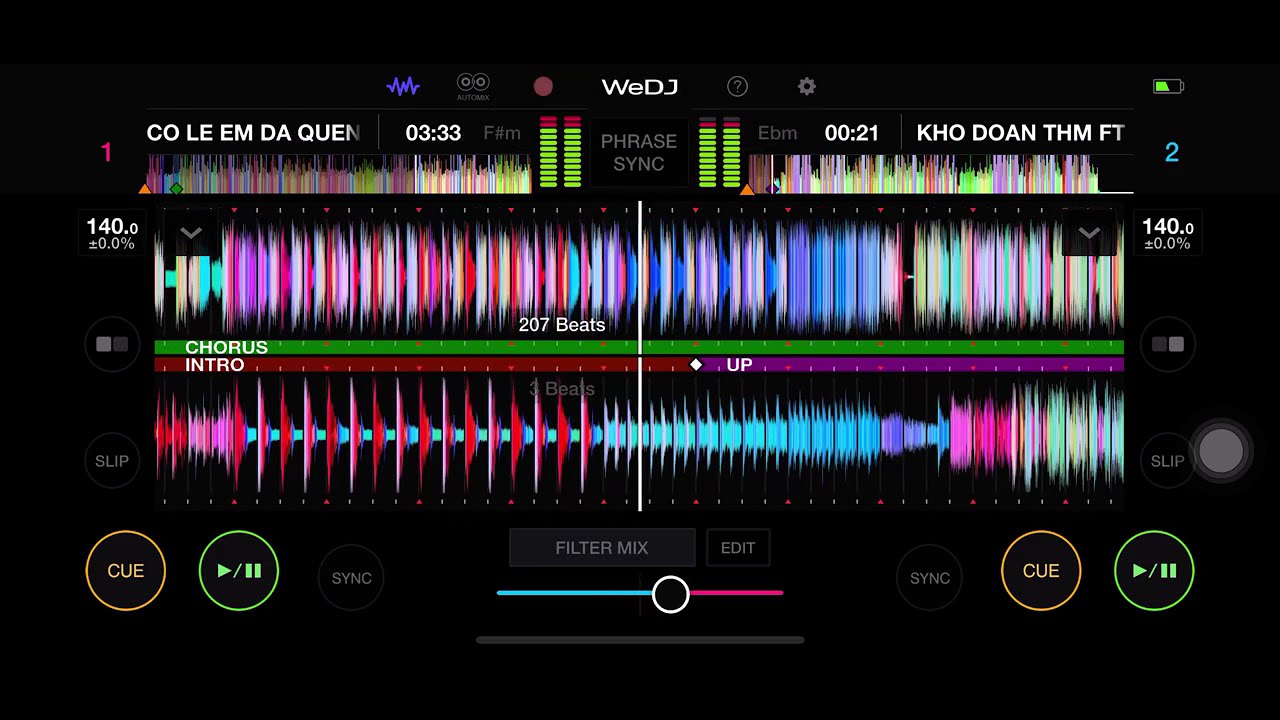Tap deck 2 time 00:21
This screenshot has height=720, width=1280.
point(852,133)
